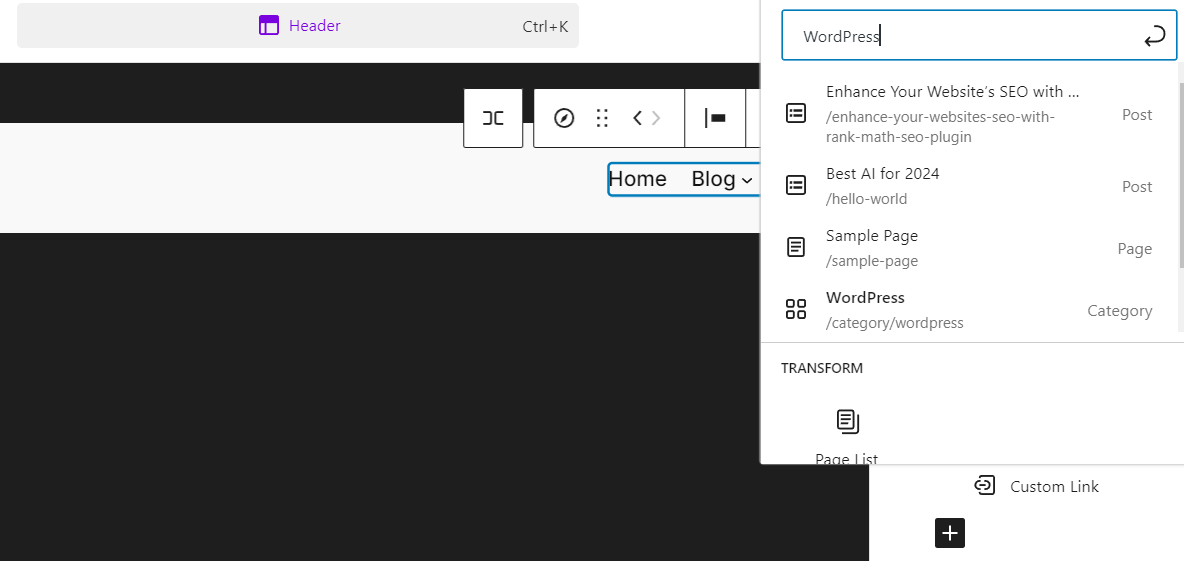The height and width of the screenshot is (561, 1184).
Task: Select the WordPress category suggestion
Action: click(969, 310)
